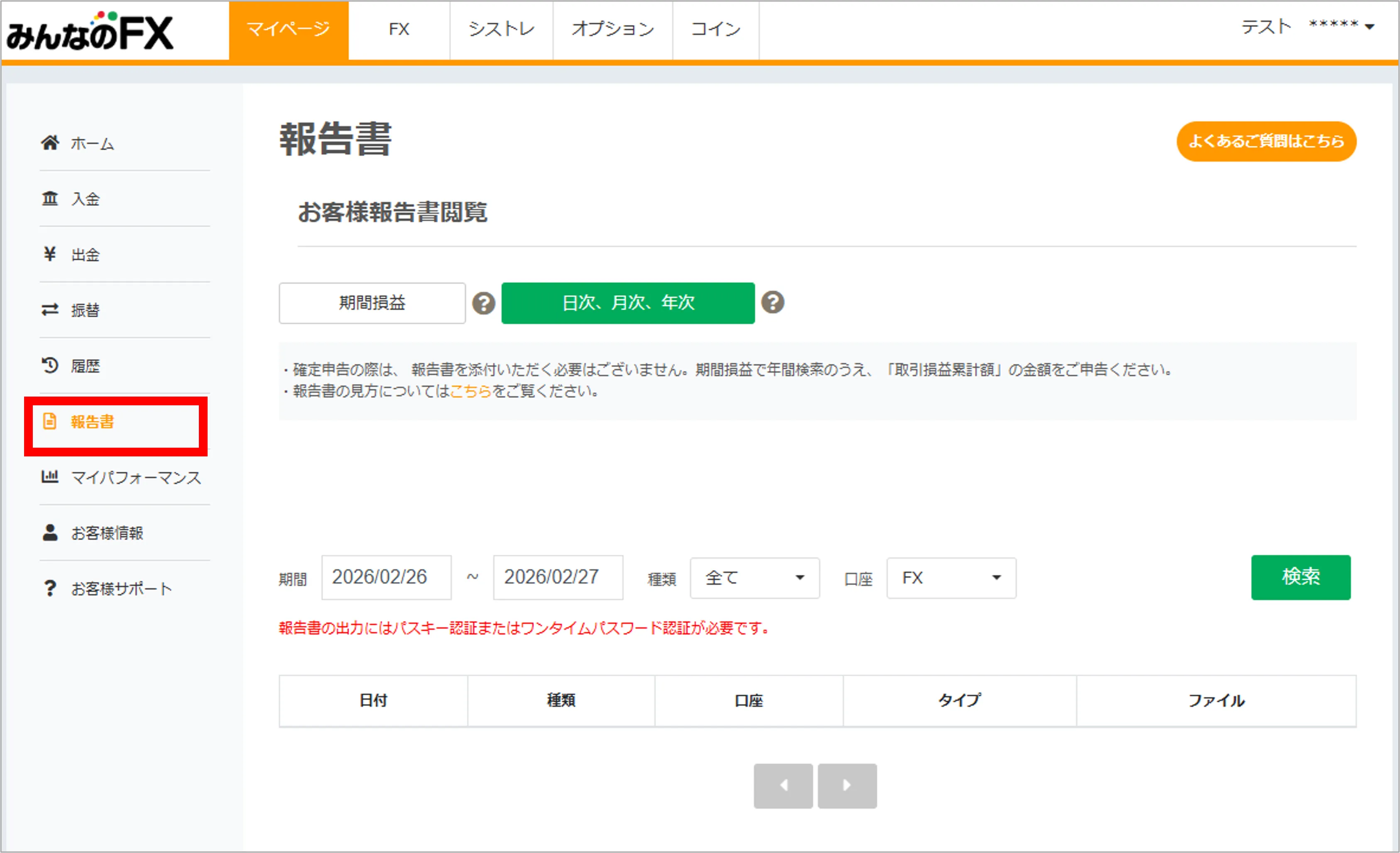This screenshot has width=1400, height=853.
Task: Switch to the シストレ top tab
Action: coord(501,29)
